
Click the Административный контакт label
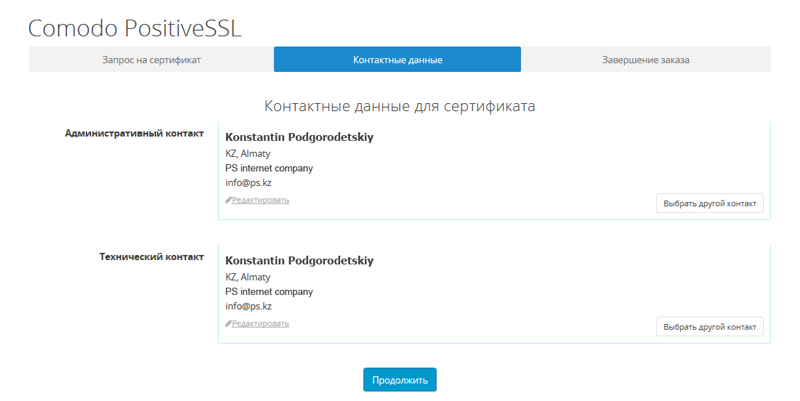tap(134, 133)
